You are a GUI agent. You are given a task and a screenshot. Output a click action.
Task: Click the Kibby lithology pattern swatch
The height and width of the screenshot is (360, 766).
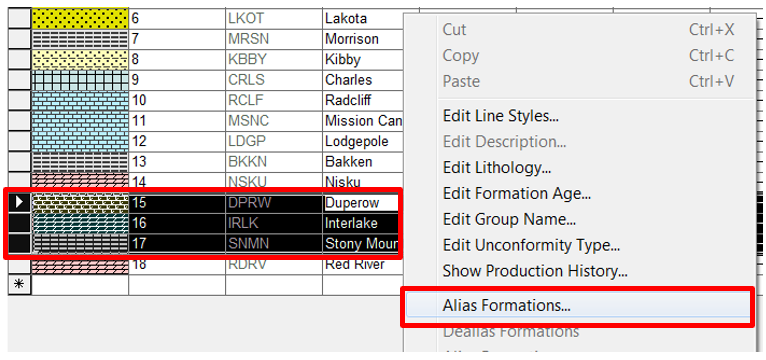point(80,60)
